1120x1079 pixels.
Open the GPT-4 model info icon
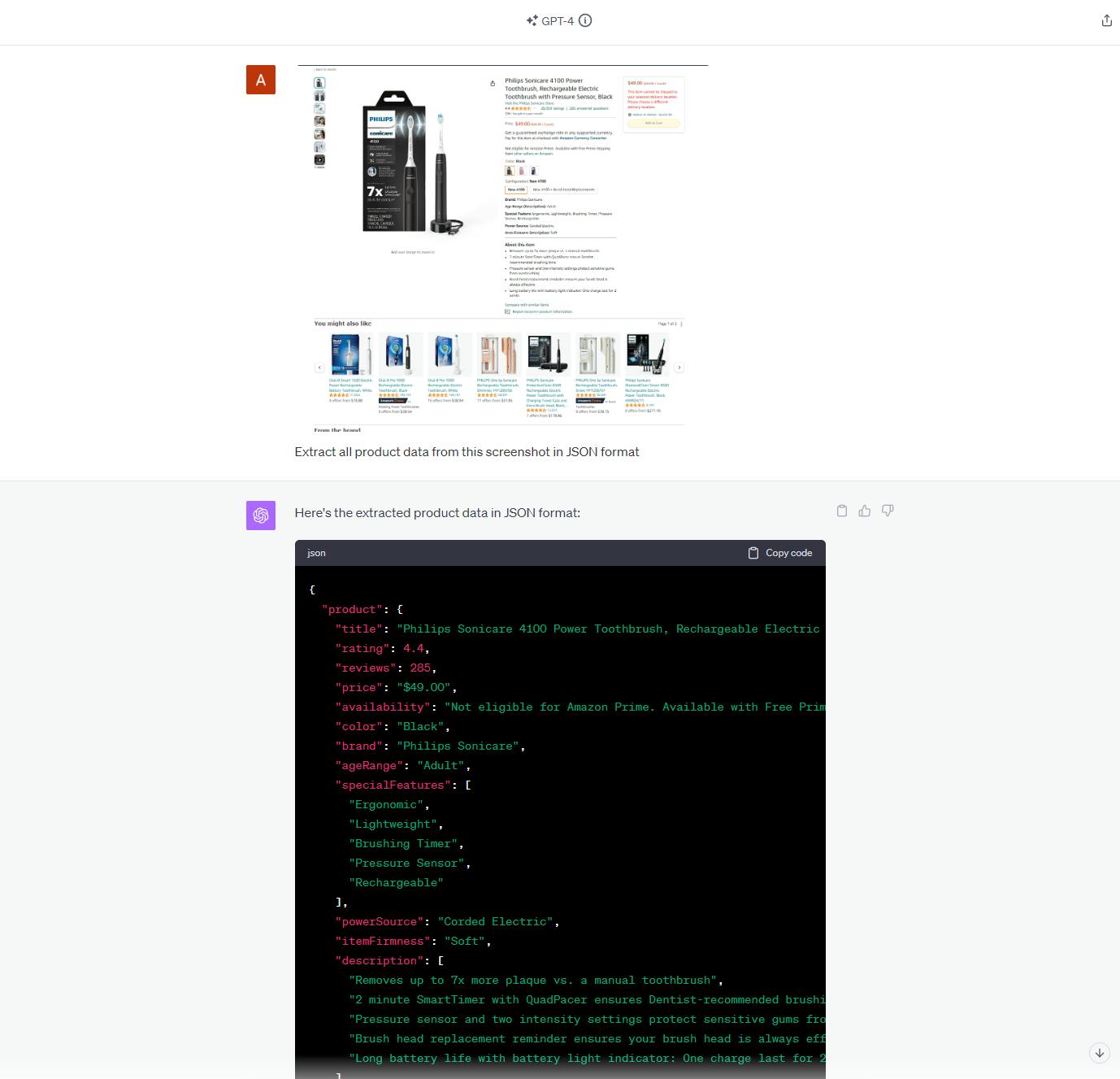585,21
